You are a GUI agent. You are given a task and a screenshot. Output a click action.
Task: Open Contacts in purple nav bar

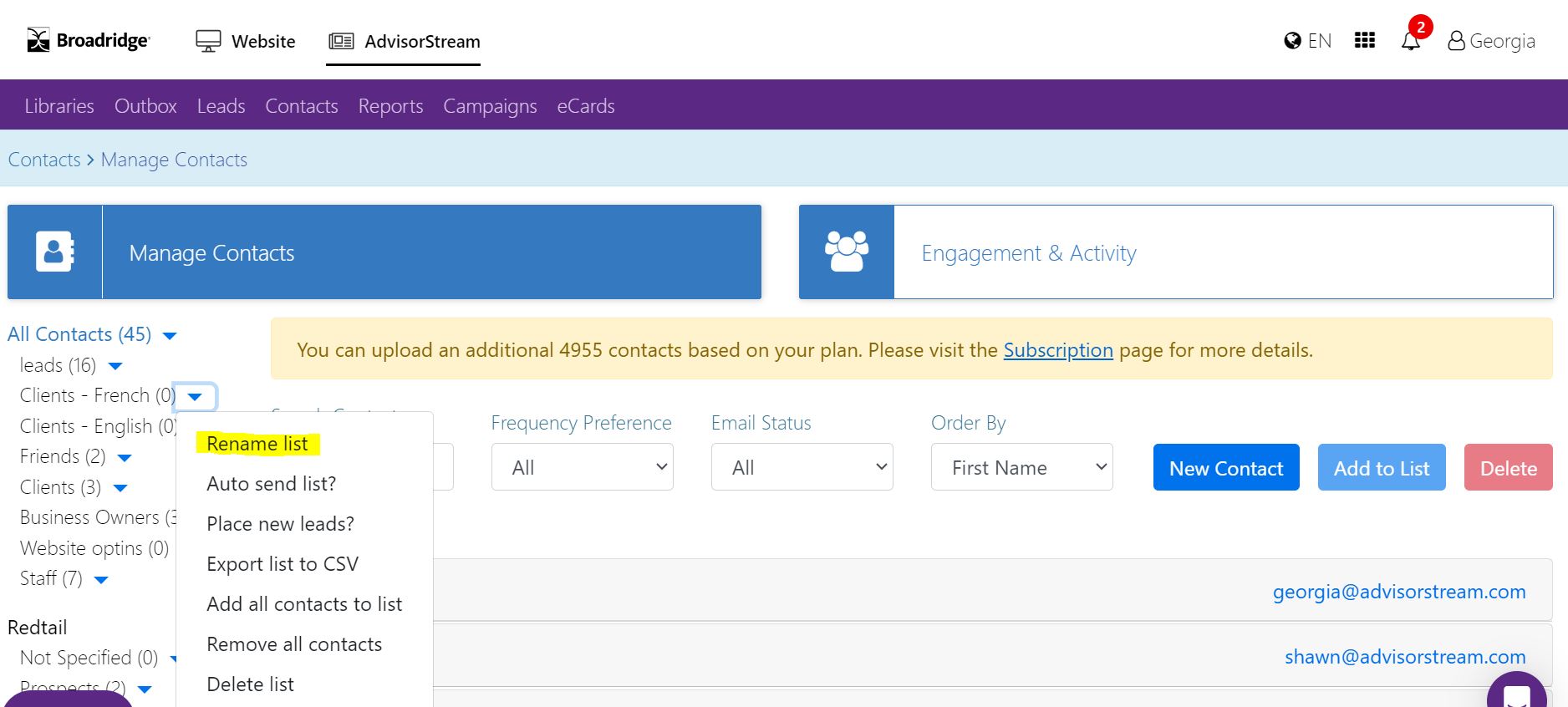point(302,106)
